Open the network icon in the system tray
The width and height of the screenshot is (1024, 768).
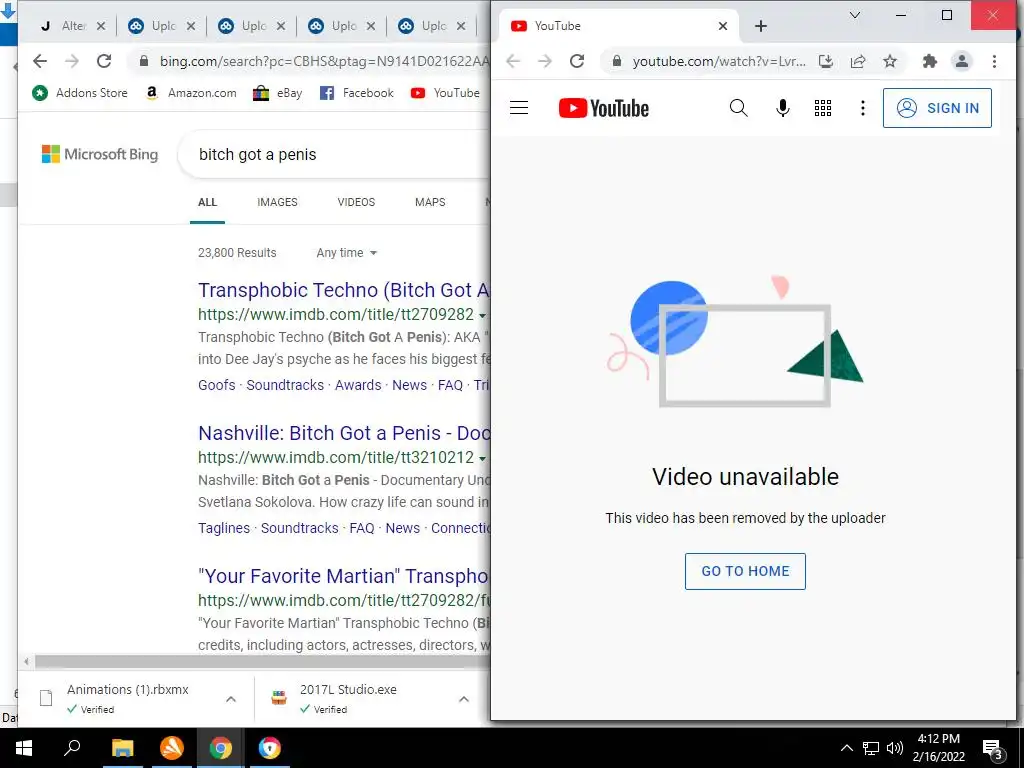(x=871, y=748)
